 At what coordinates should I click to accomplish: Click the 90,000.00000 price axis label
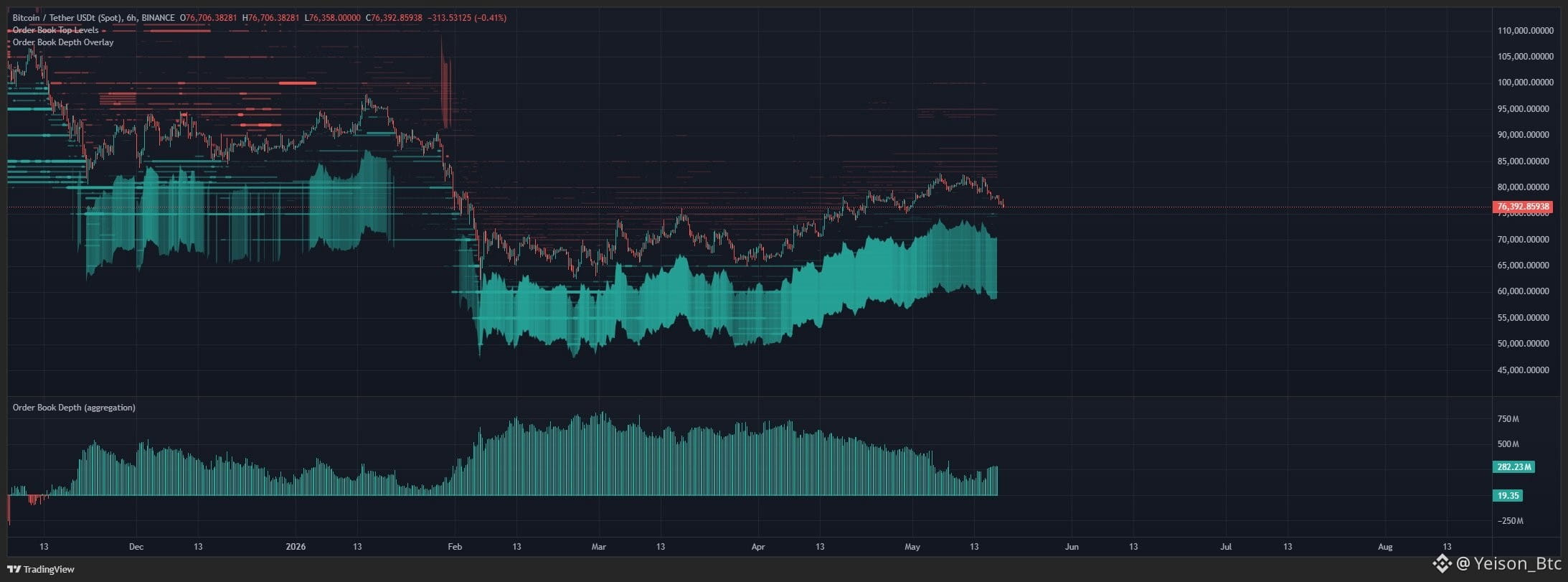(1524, 135)
